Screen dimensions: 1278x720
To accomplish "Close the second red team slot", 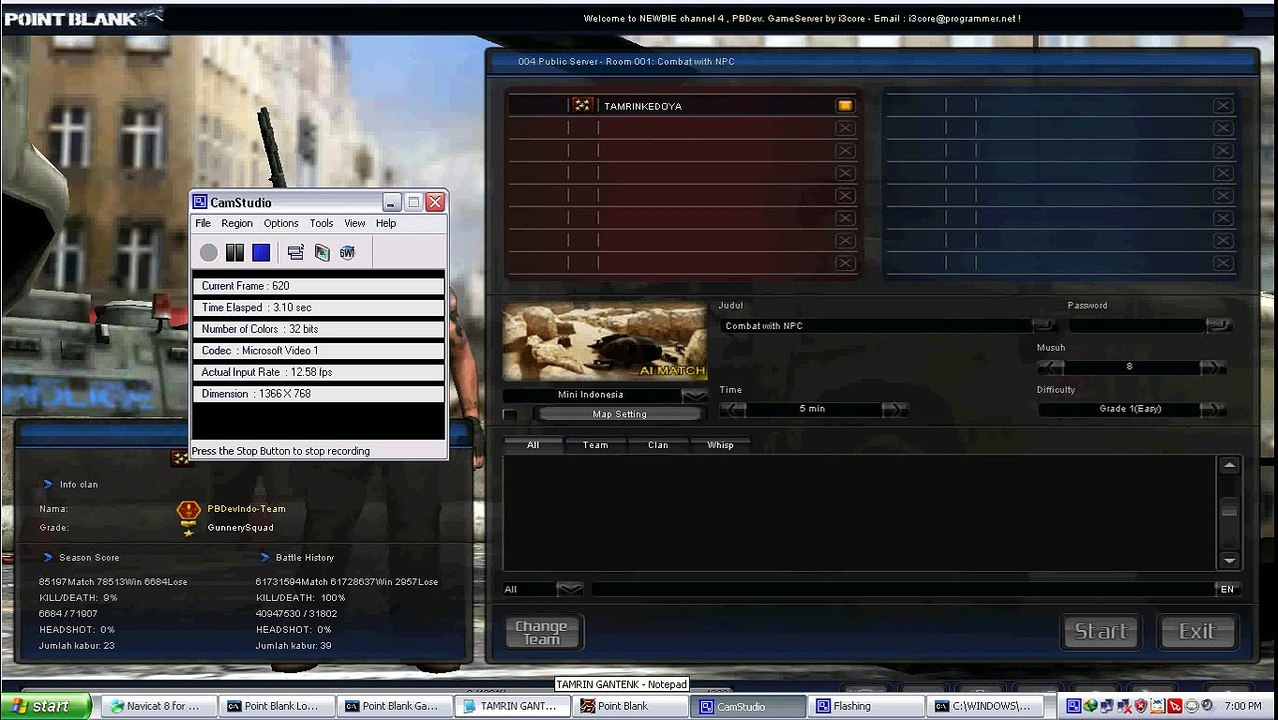I will click(845, 128).
